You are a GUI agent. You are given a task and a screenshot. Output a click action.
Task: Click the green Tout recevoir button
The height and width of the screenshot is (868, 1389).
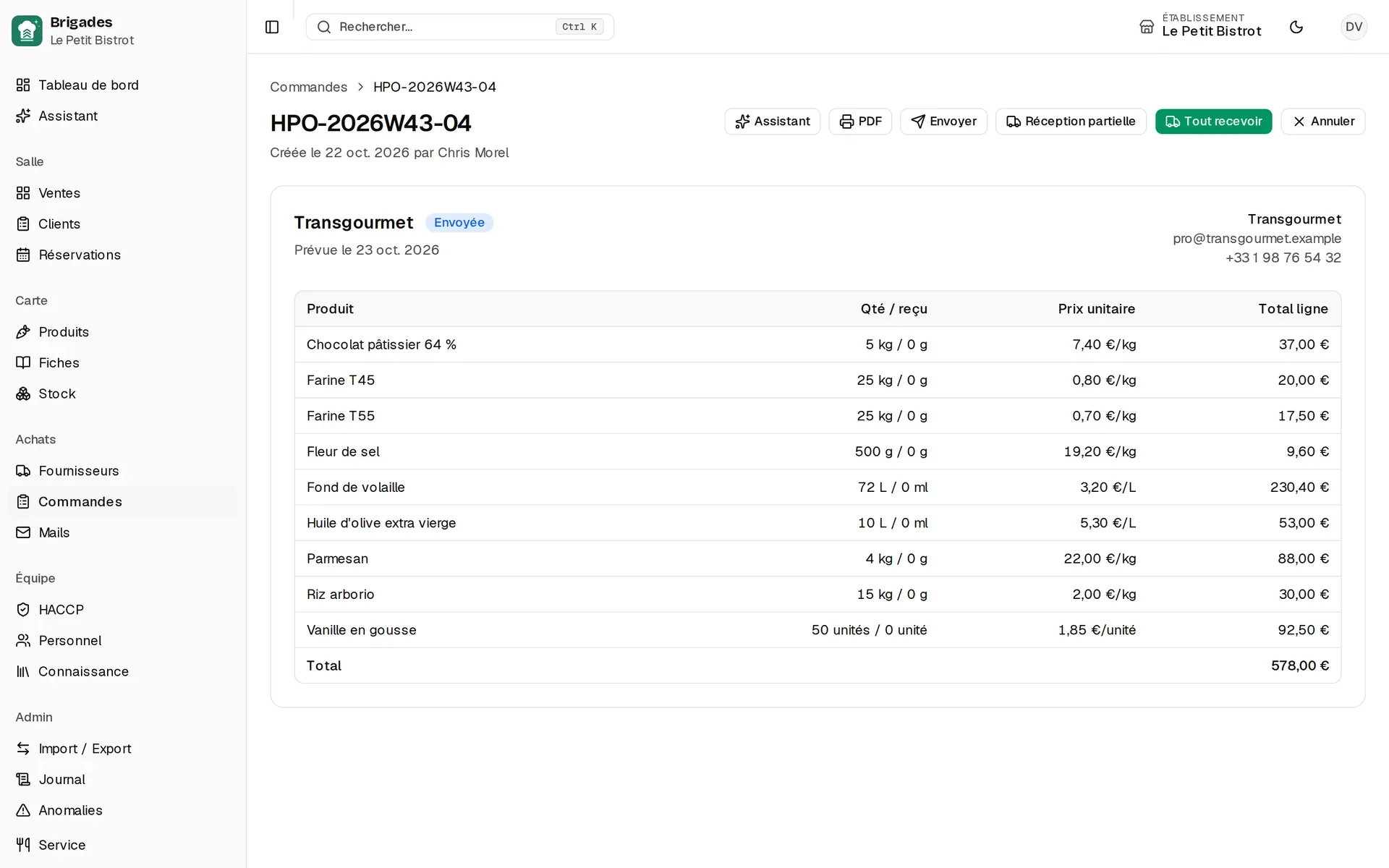point(1213,122)
